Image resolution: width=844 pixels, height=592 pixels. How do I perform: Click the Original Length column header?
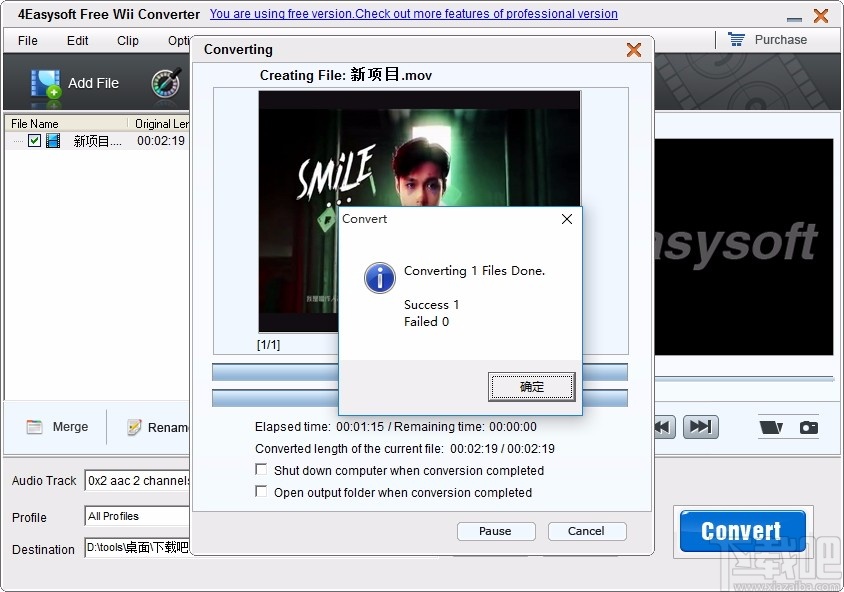[159, 124]
